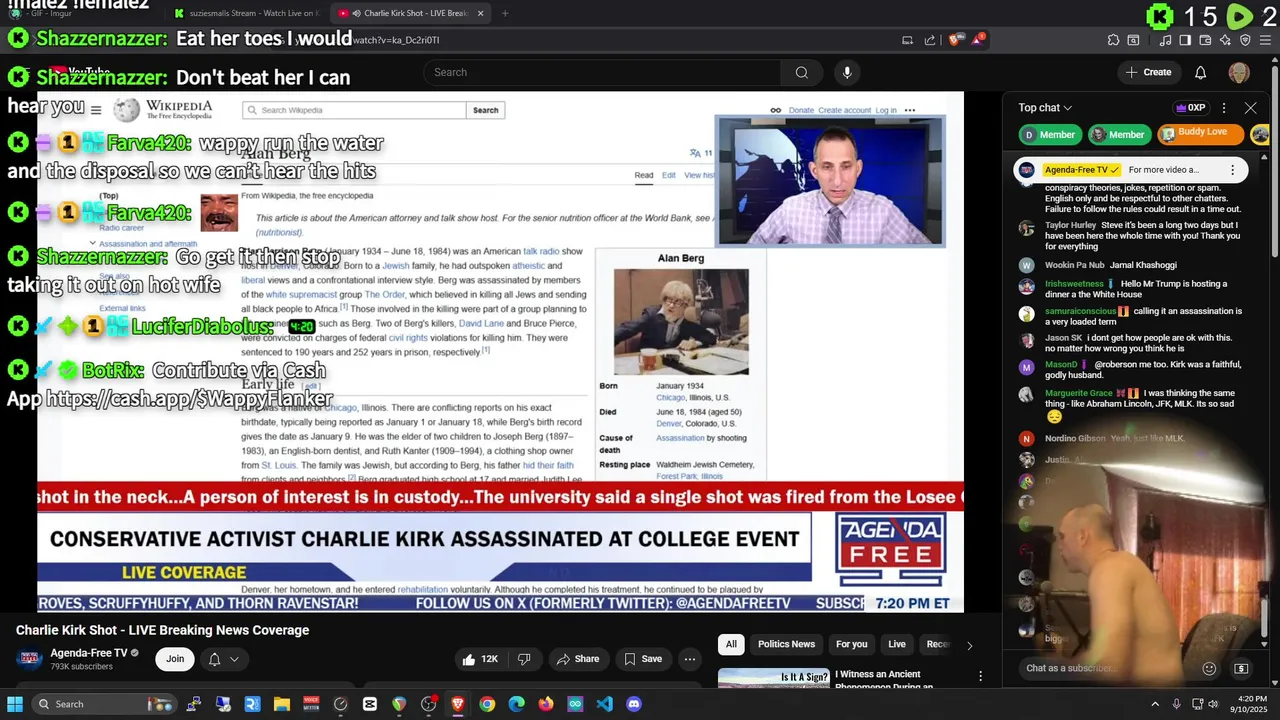Open options for Is It A Sign video

980,676
